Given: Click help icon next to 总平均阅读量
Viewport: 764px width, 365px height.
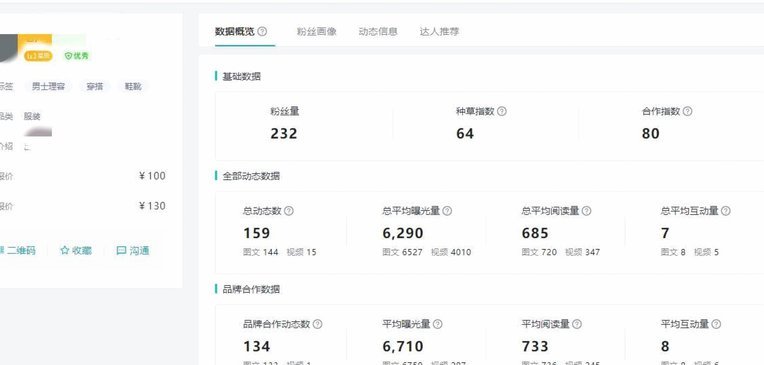Looking at the screenshot, I should 587,211.
